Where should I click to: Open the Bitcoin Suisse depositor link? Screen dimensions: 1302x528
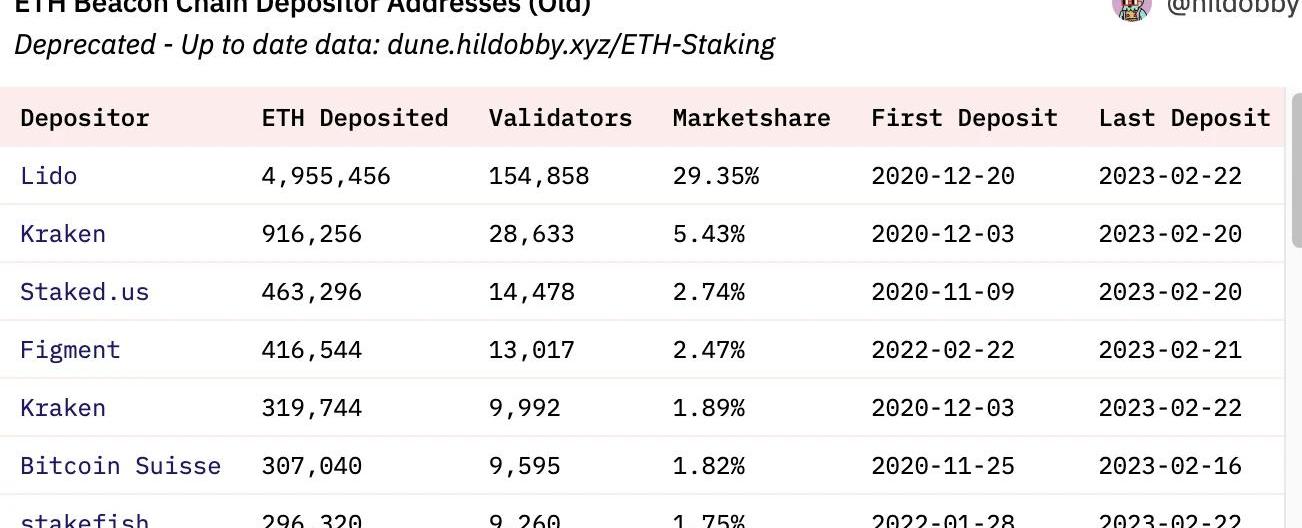tap(120, 466)
